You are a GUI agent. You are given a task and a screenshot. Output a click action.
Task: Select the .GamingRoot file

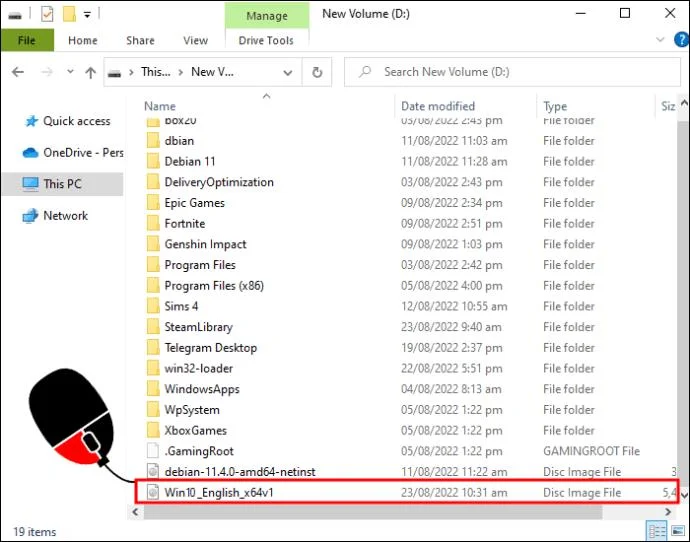point(199,451)
